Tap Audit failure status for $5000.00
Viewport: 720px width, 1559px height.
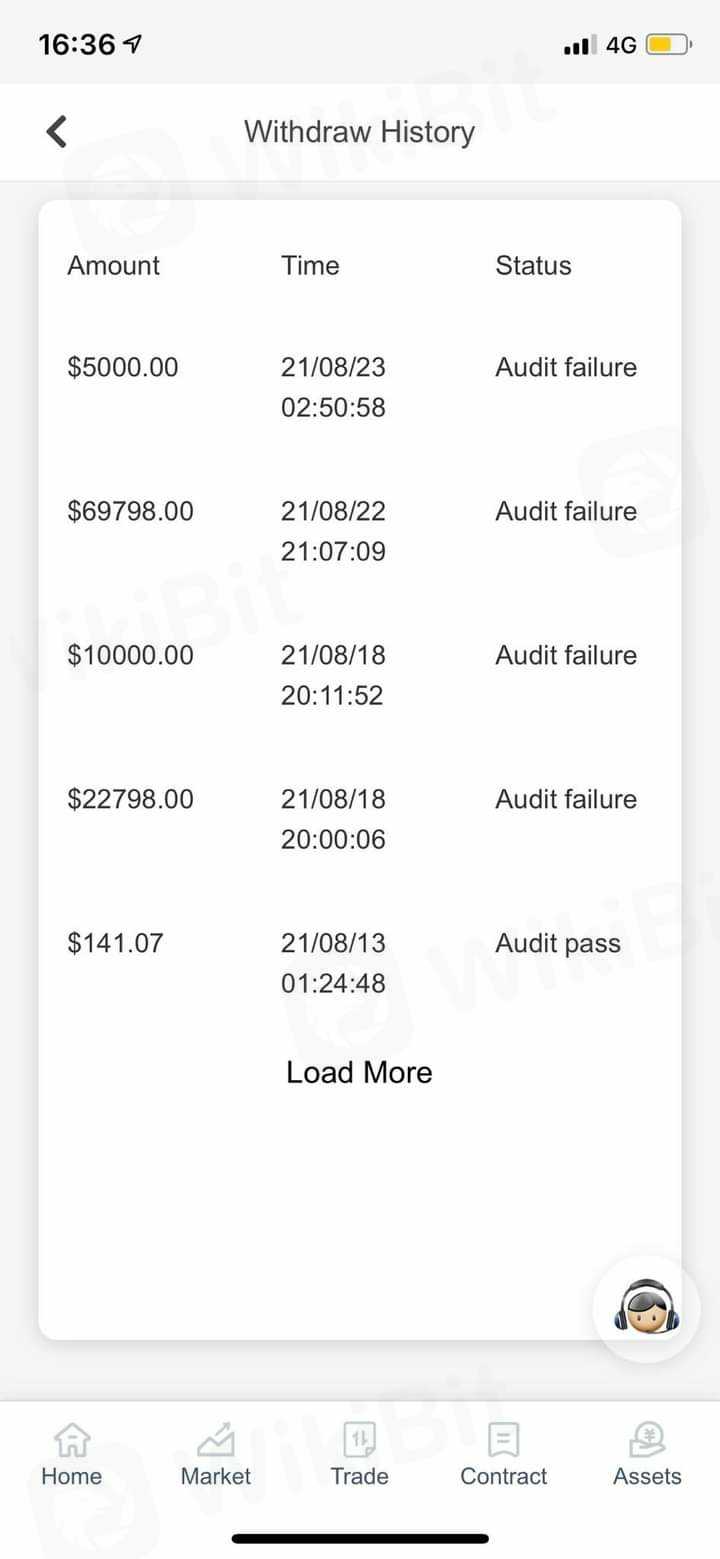566,367
